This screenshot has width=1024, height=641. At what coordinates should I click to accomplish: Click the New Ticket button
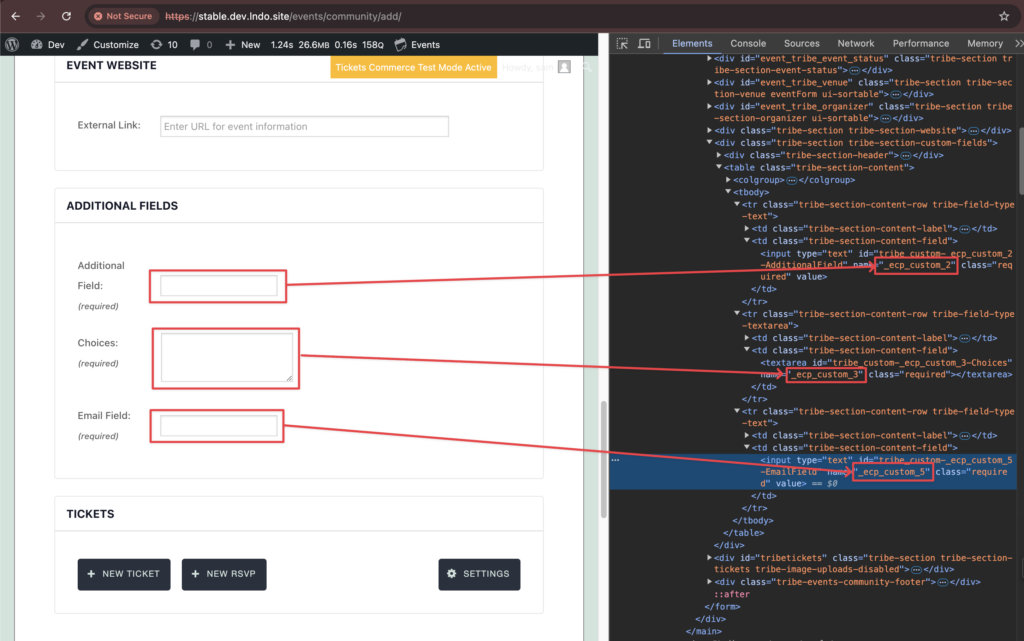[x=124, y=574]
